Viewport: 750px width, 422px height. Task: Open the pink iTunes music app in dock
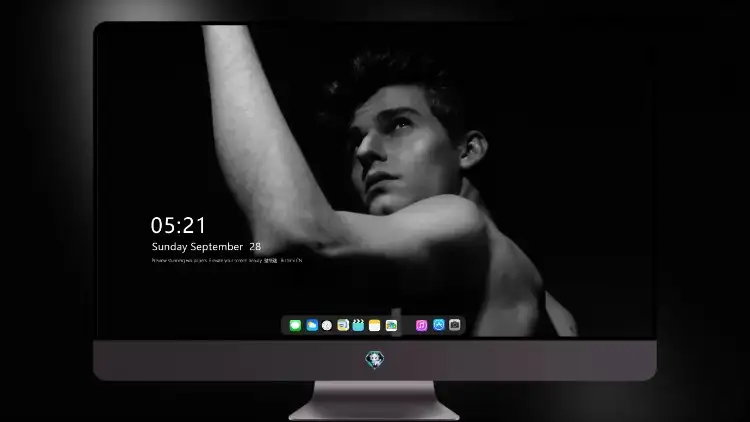421,325
